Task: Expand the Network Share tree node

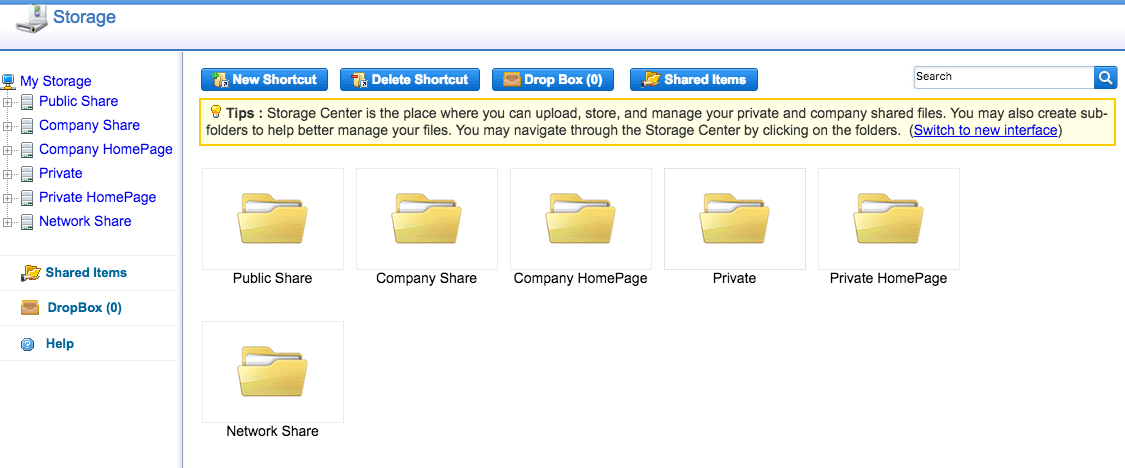Action: click(x=8, y=222)
